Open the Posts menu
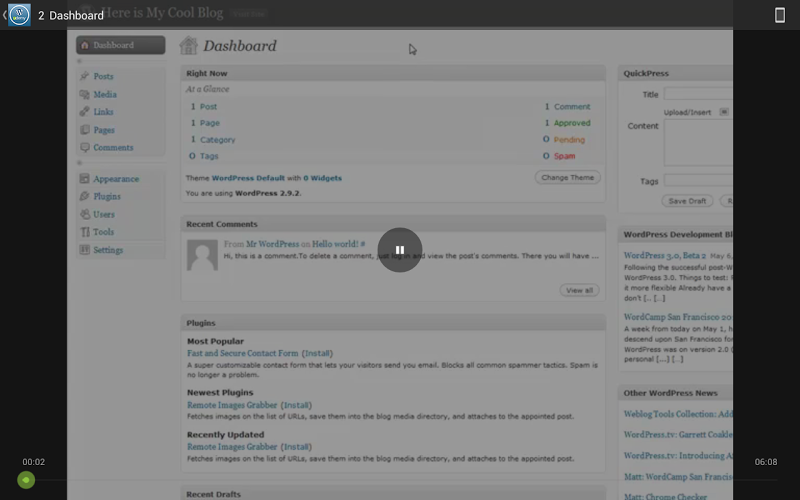The width and height of the screenshot is (800, 500). [103, 76]
